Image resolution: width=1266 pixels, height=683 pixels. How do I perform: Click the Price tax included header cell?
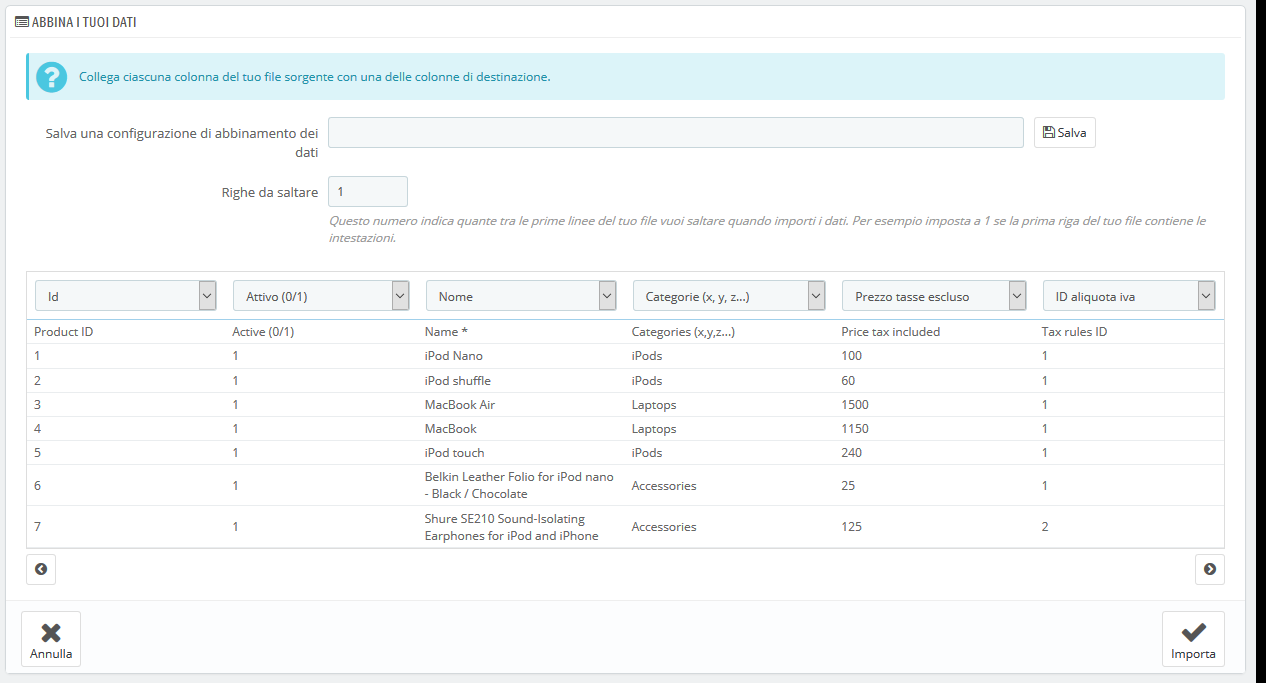point(890,332)
